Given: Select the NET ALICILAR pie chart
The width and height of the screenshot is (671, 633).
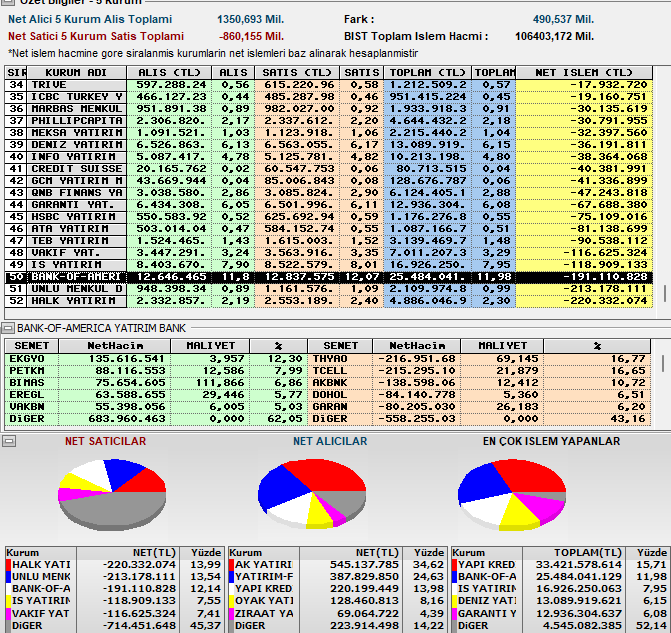Looking at the screenshot, I should (x=312, y=493).
